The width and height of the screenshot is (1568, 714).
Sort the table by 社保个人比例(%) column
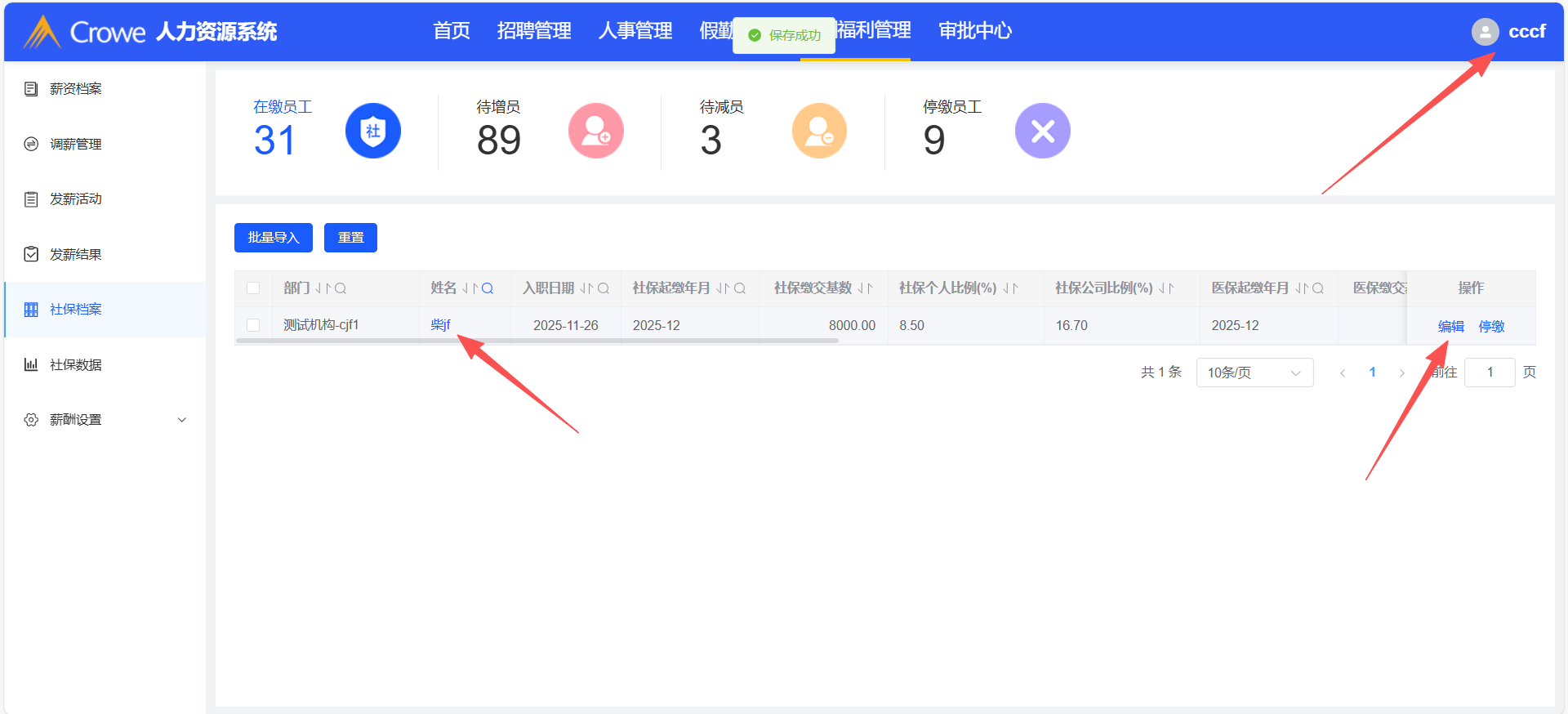[x=1010, y=288]
